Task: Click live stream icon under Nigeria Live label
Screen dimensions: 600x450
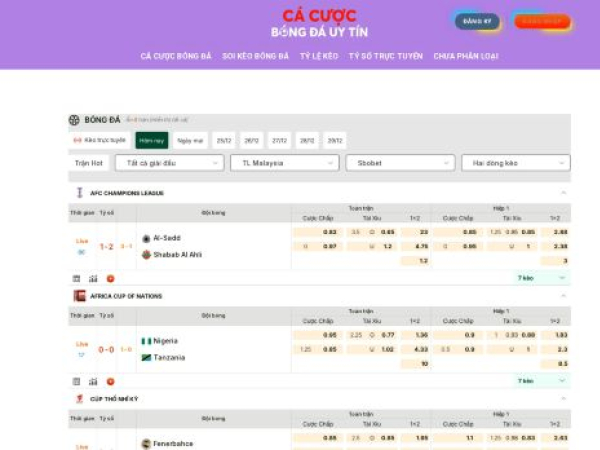Action: click(x=81, y=355)
